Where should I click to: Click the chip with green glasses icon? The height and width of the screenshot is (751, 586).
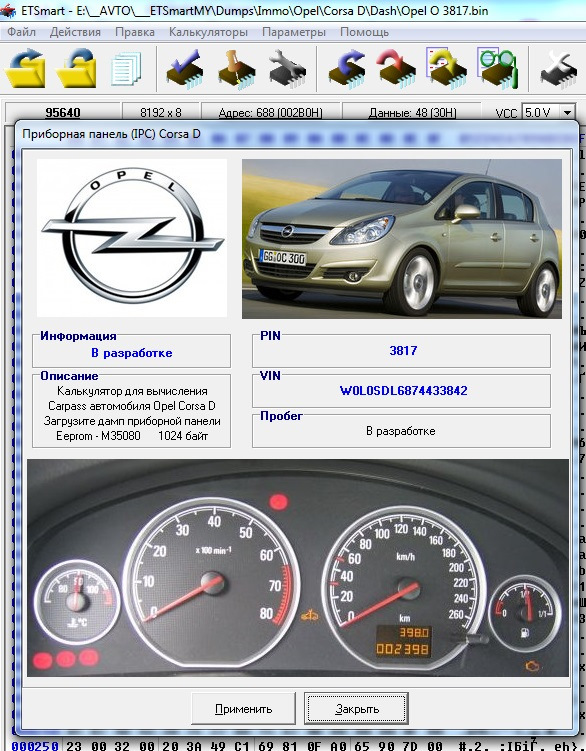coord(498,68)
